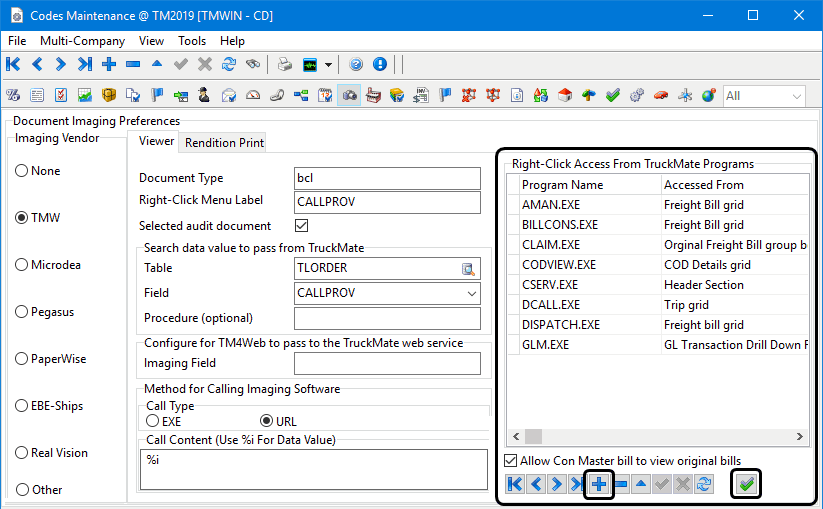Click the Right-Click Menu Label input field
Viewport: 823px width, 509px height.
point(388,200)
